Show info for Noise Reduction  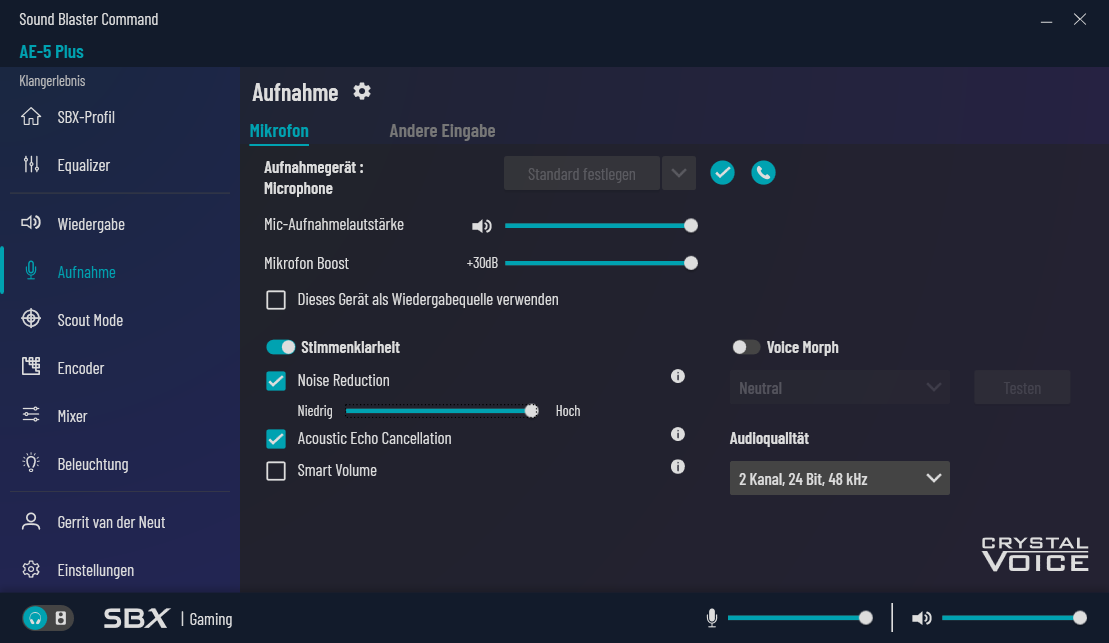point(678,376)
